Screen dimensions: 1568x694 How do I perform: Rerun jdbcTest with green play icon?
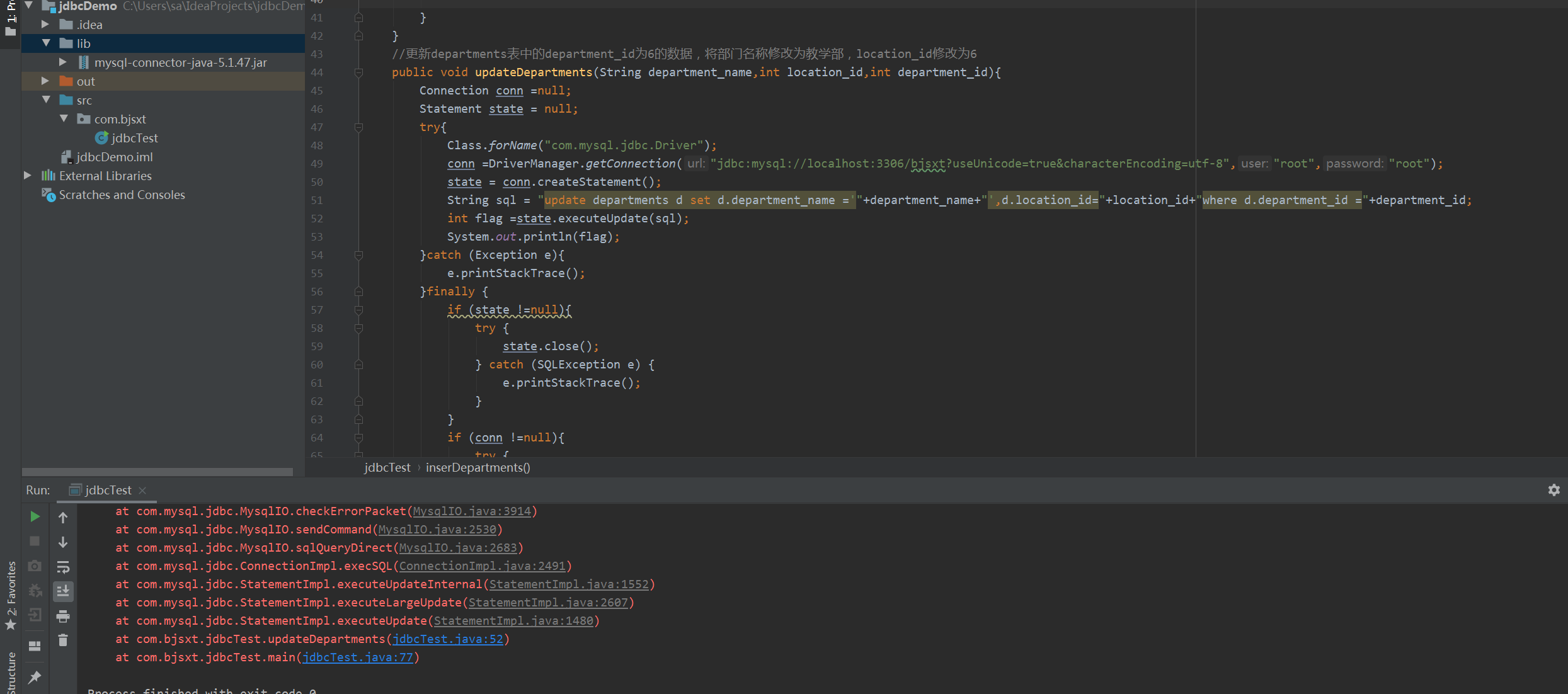click(35, 516)
